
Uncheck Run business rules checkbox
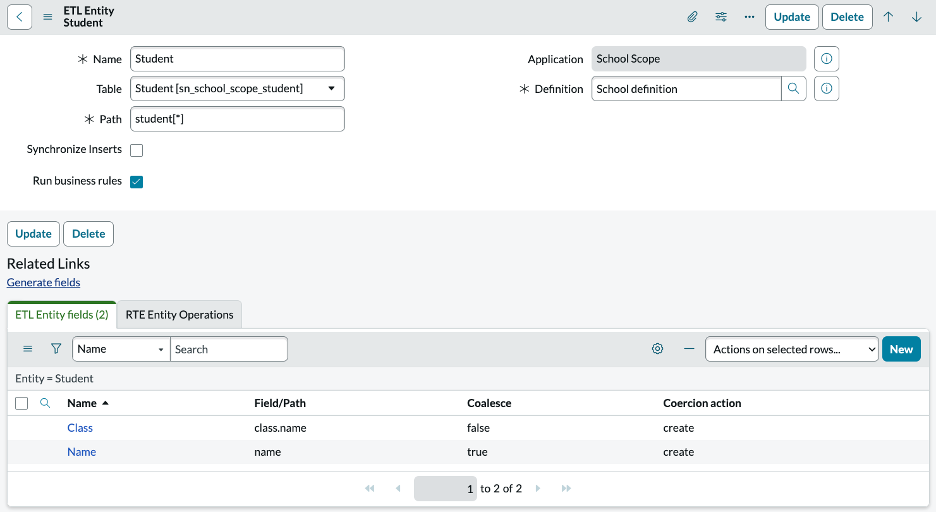tap(137, 182)
